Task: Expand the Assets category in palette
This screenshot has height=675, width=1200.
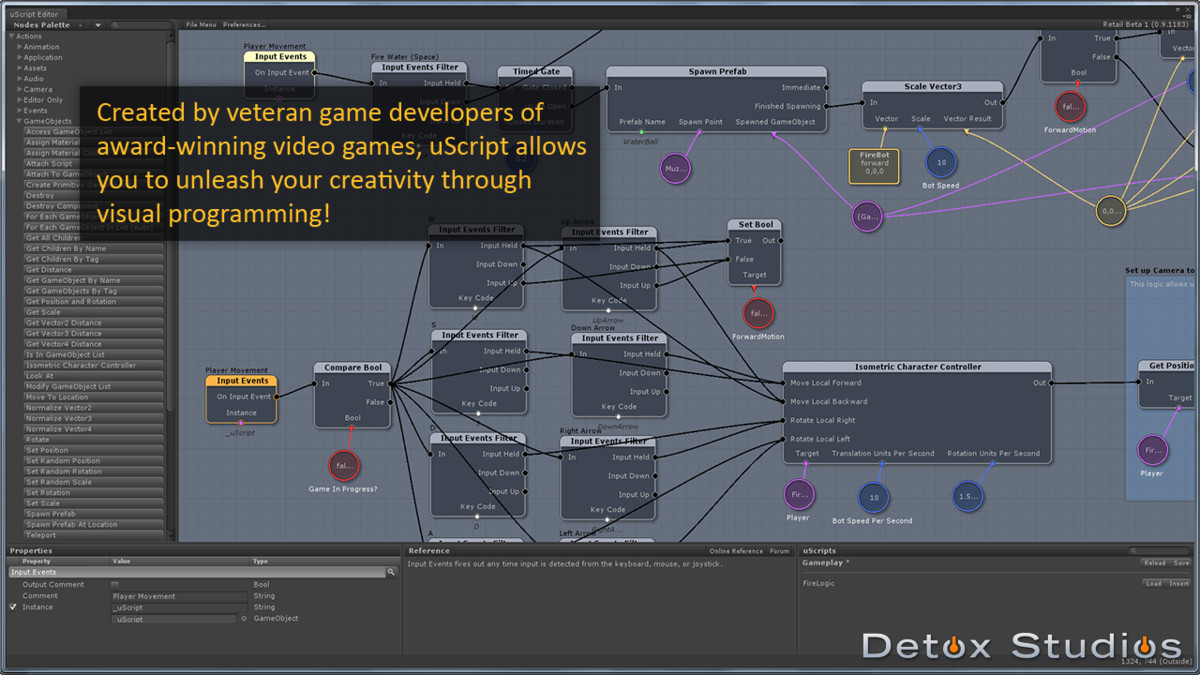Action: pos(19,68)
